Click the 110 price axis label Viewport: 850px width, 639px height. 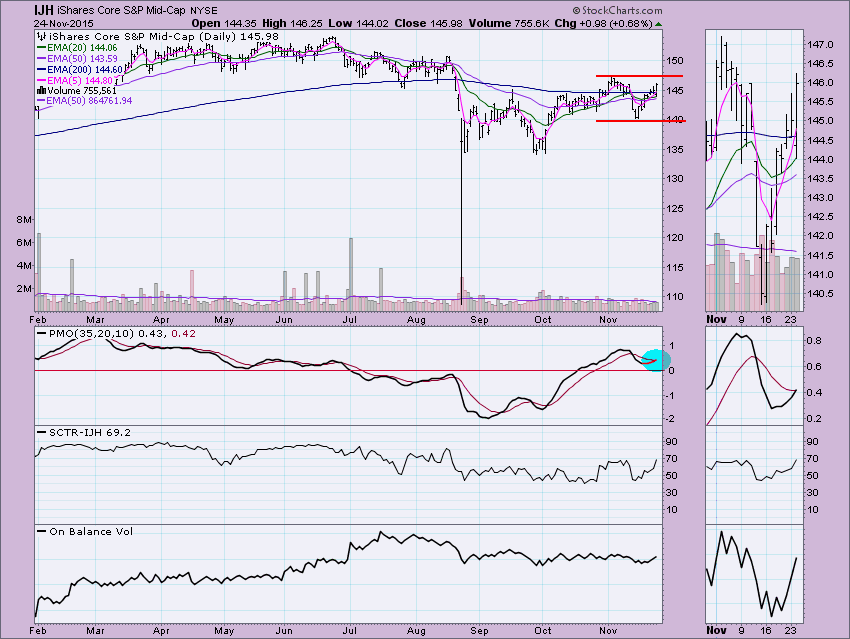coord(675,297)
